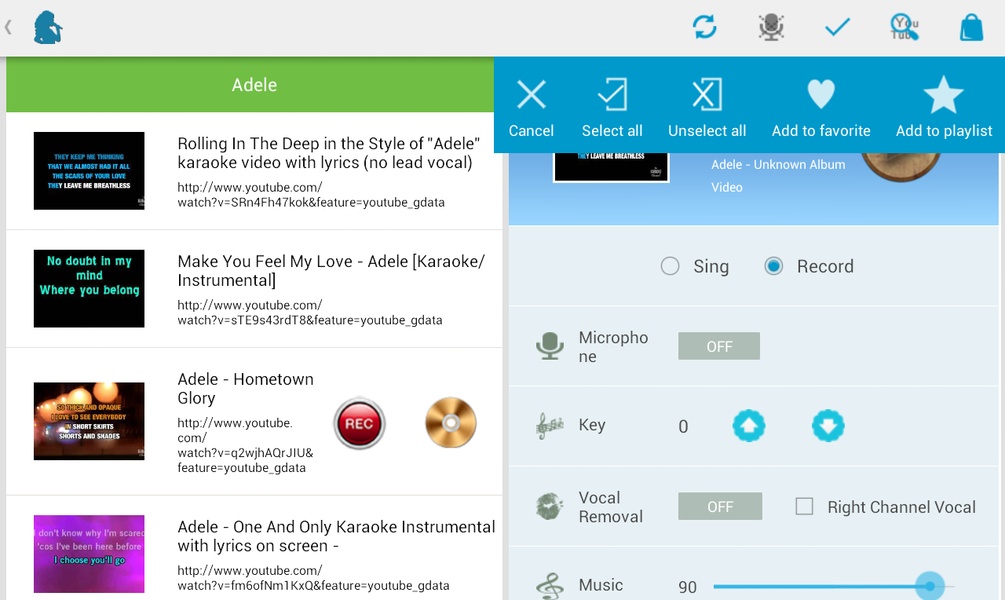Click the treble clef icon beside Music
This screenshot has height=600, width=1005.
pyautogui.click(x=549, y=586)
